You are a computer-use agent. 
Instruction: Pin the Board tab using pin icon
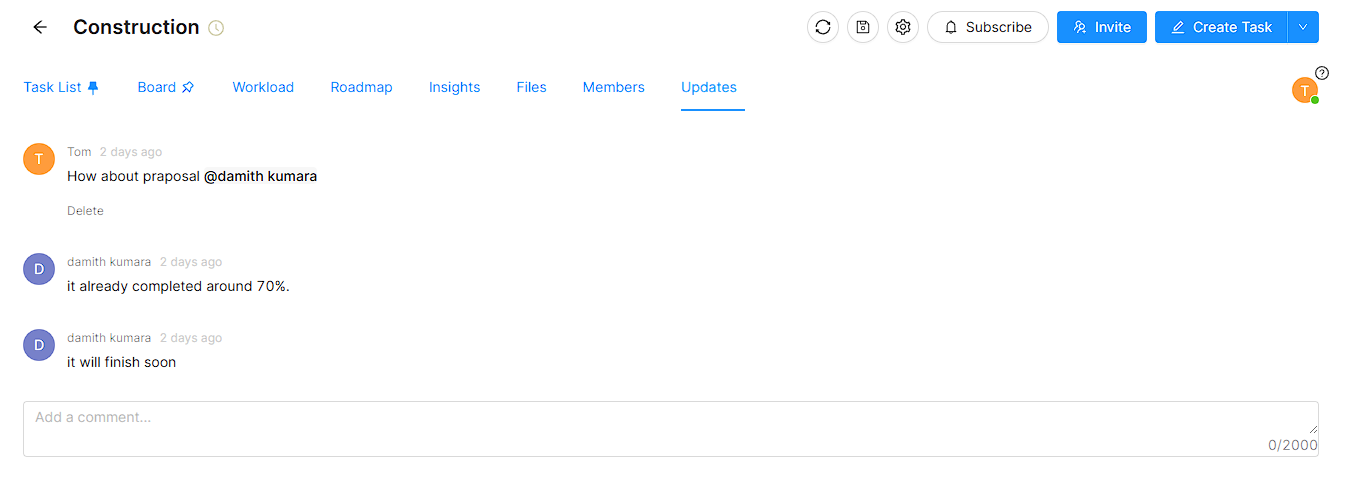pos(188,87)
